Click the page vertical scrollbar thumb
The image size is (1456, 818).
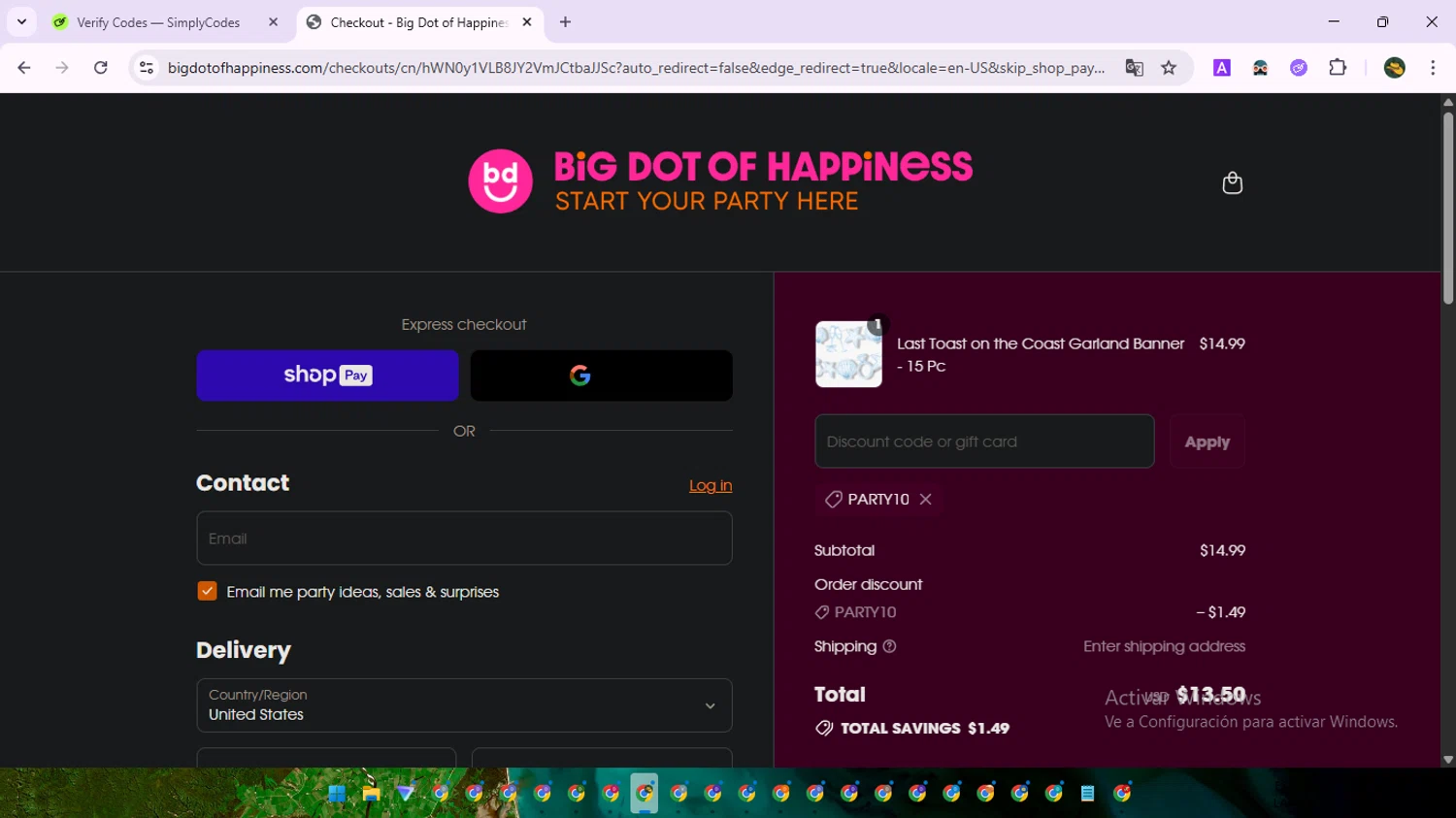pyautogui.click(x=1448, y=209)
